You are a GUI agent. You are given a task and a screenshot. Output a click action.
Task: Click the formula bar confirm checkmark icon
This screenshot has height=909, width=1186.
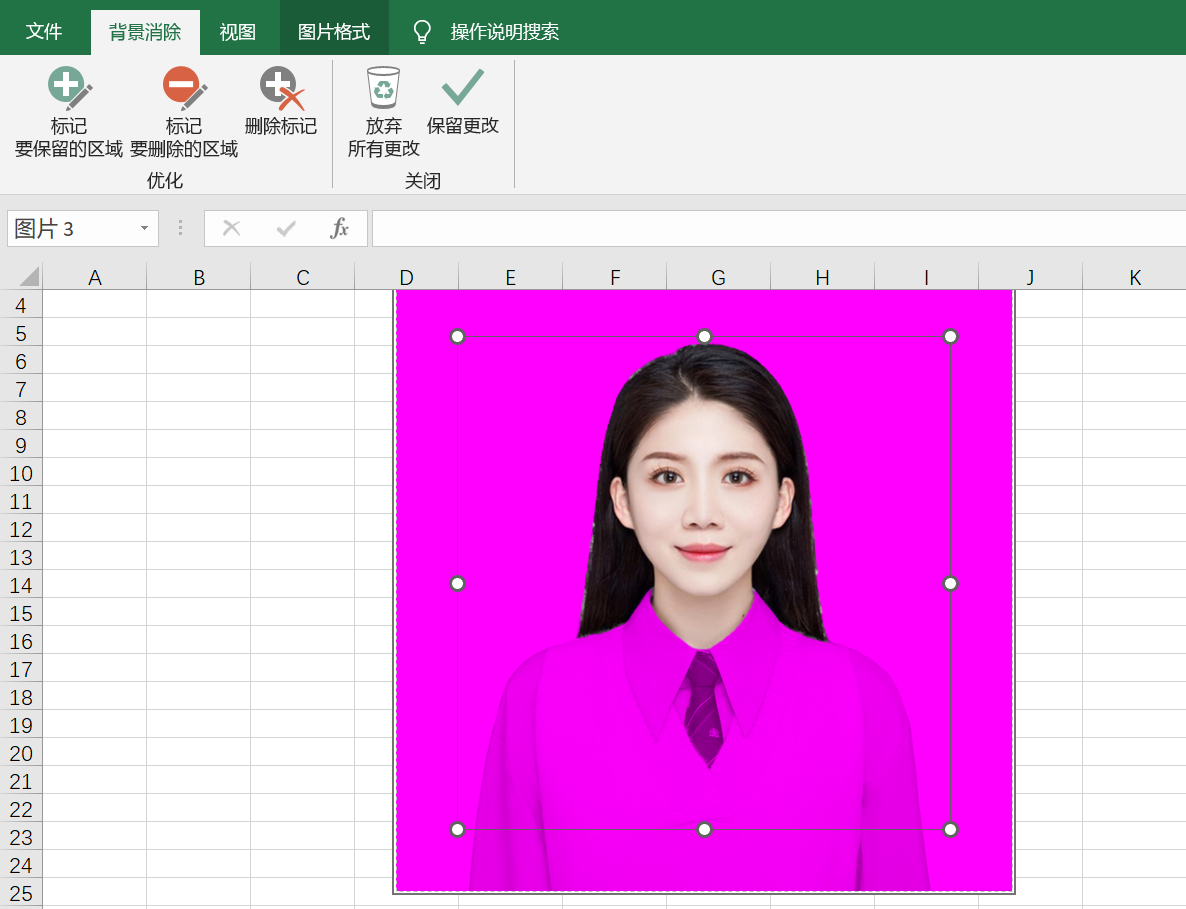coord(286,228)
